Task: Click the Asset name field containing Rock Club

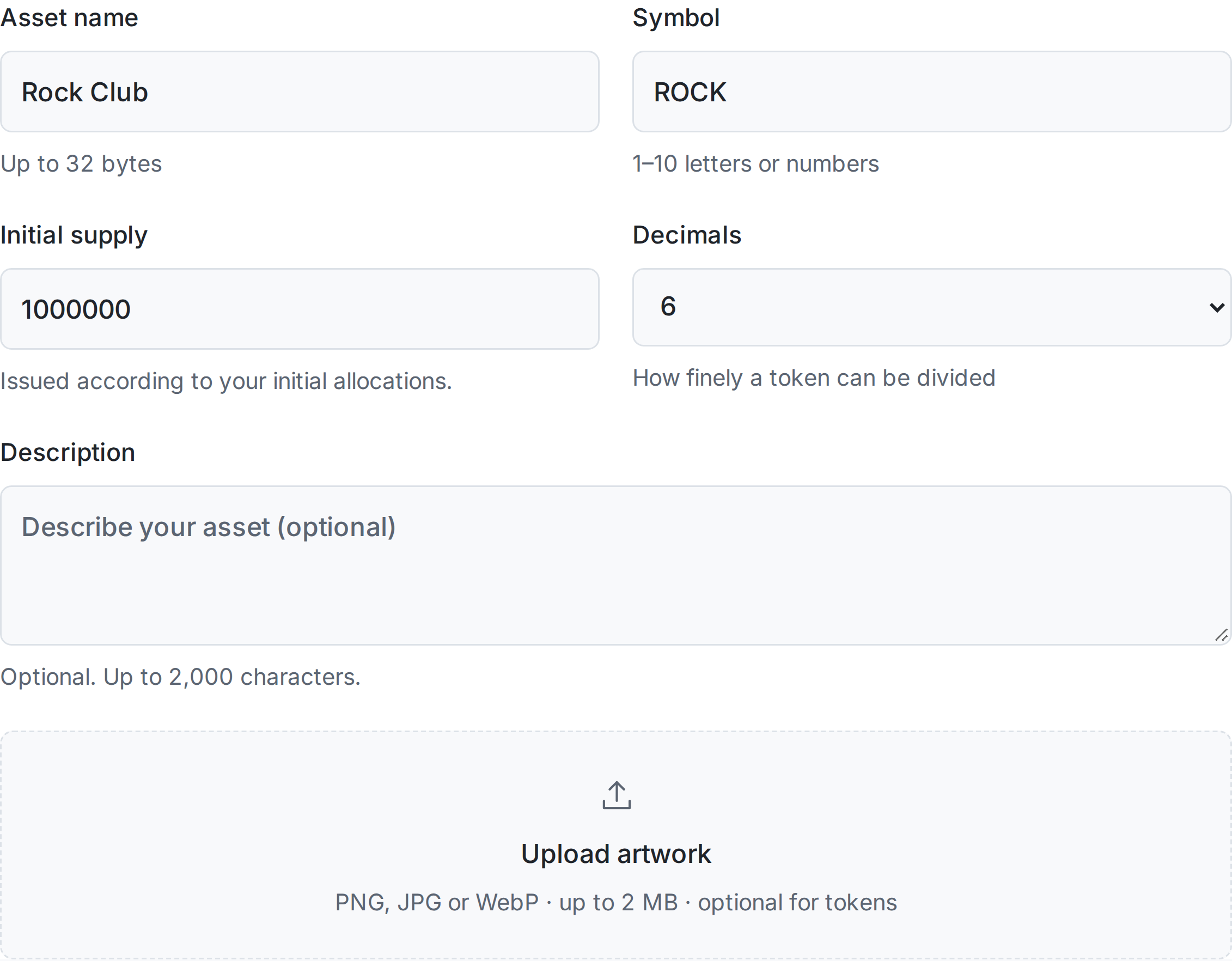Action: (x=300, y=92)
